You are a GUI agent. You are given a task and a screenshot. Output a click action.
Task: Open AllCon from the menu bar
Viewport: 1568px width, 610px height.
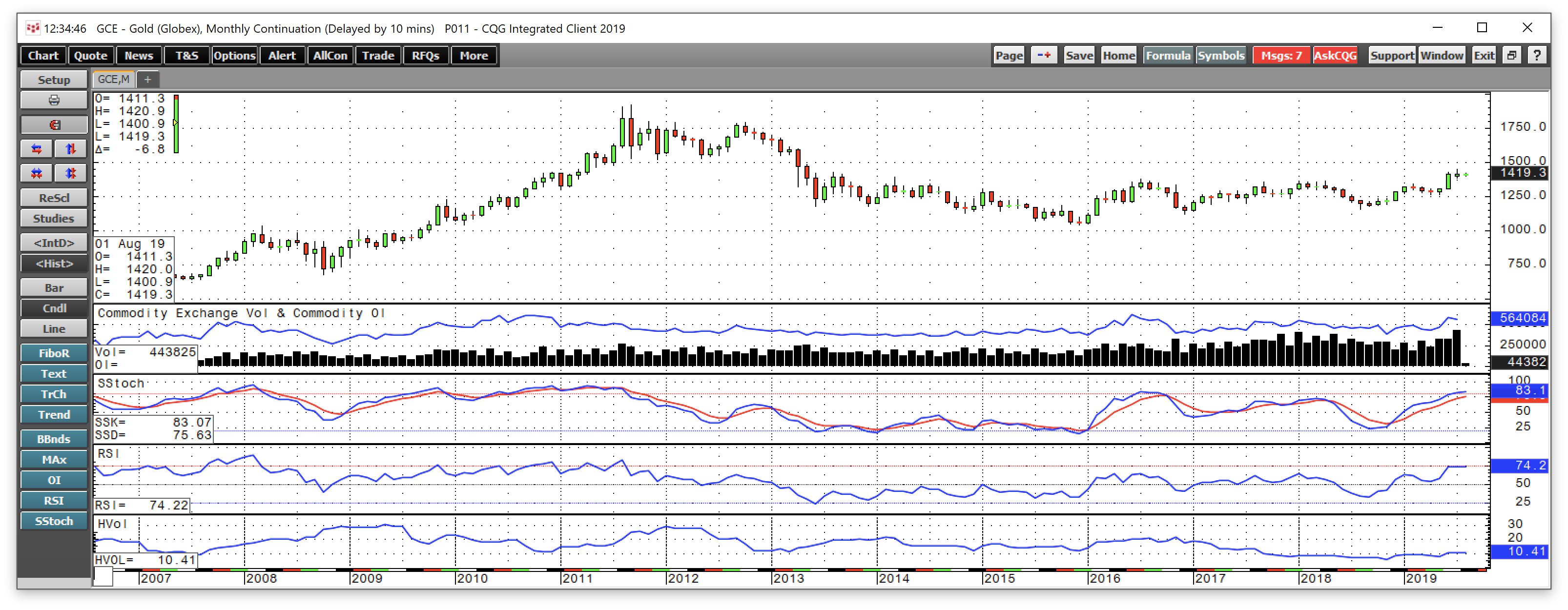(x=330, y=56)
